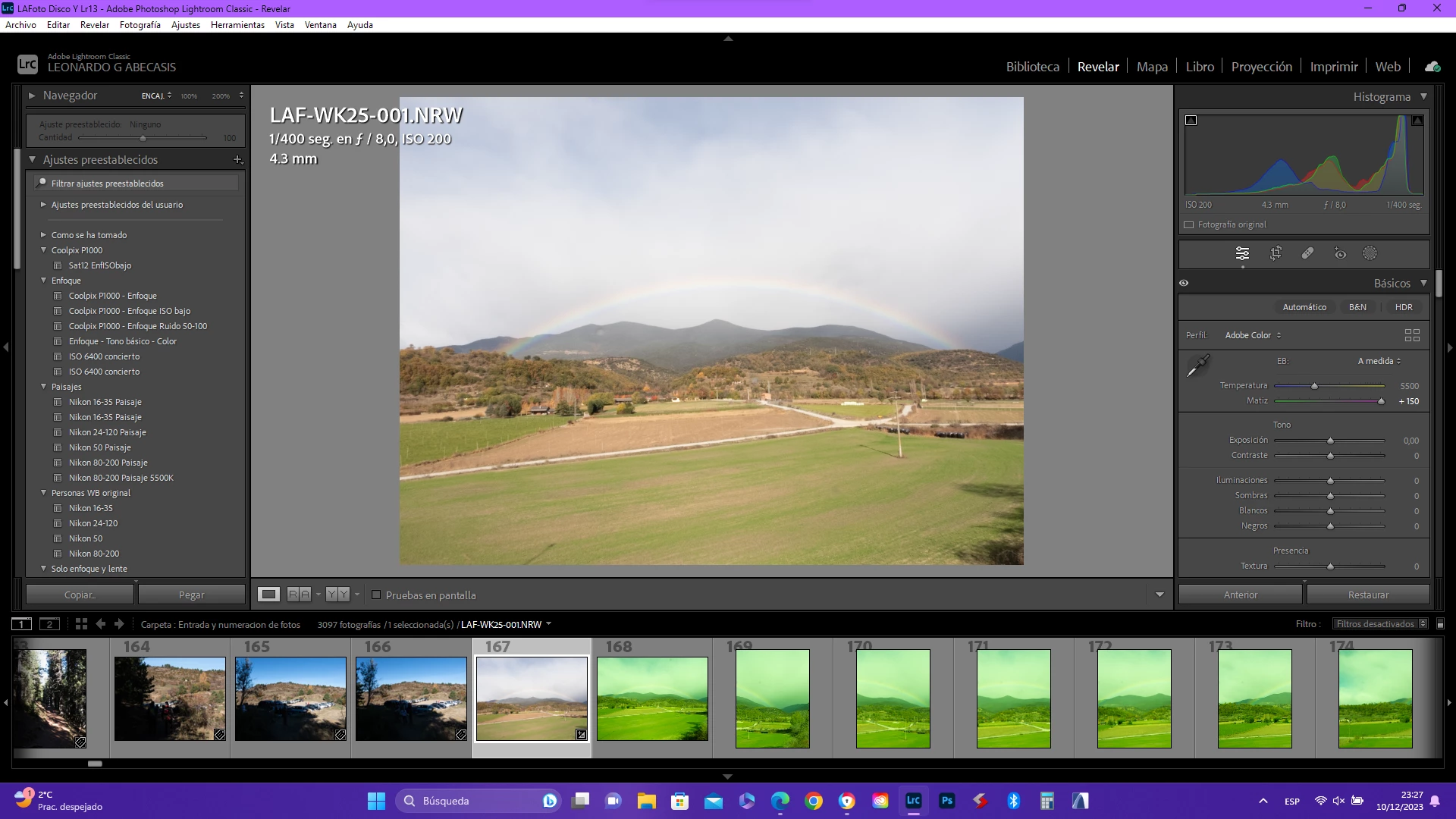The height and width of the screenshot is (819, 1456).
Task: Check the Fotografía original checkbox
Action: (x=1189, y=224)
